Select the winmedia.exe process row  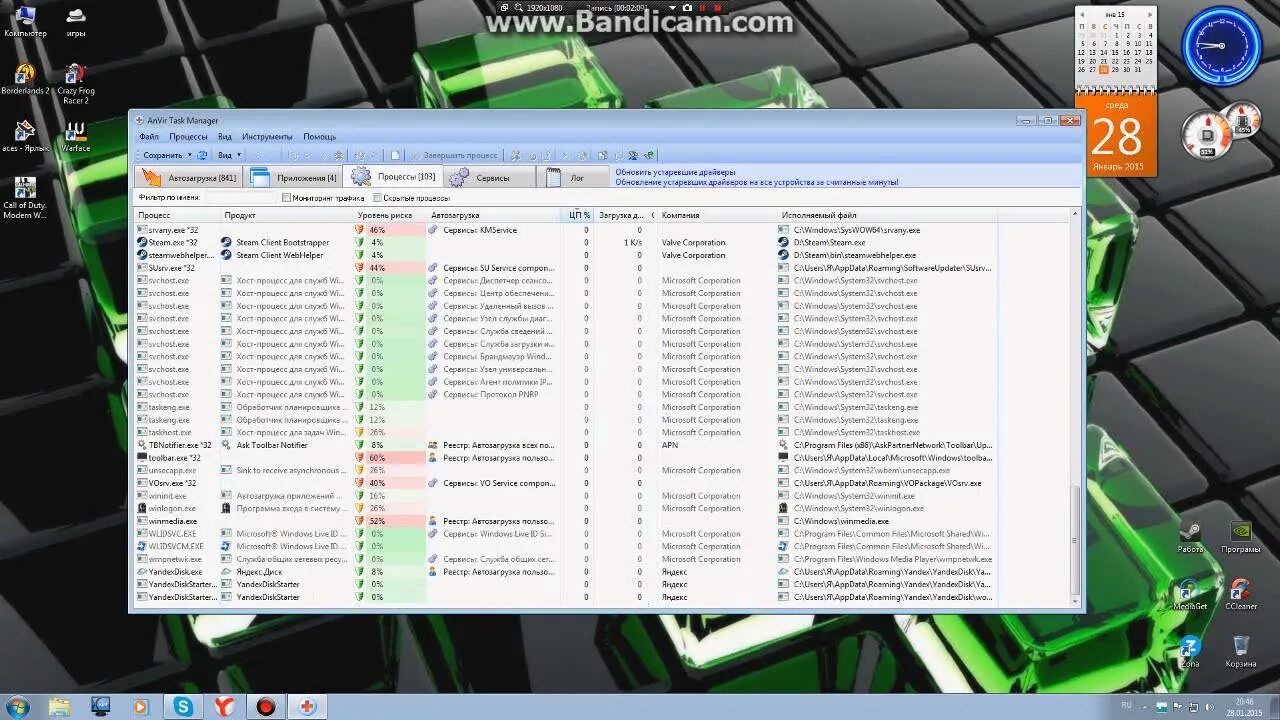click(566, 521)
